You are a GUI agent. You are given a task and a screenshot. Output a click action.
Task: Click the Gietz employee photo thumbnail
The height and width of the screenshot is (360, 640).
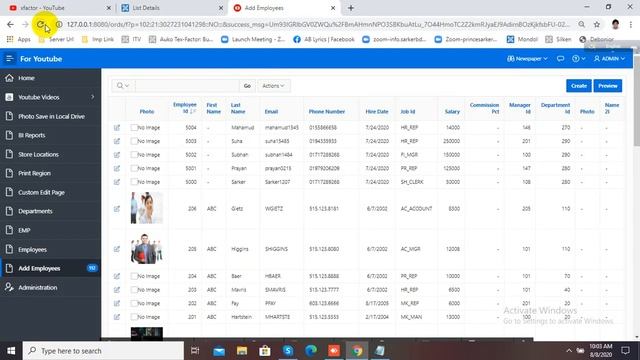[147, 208]
